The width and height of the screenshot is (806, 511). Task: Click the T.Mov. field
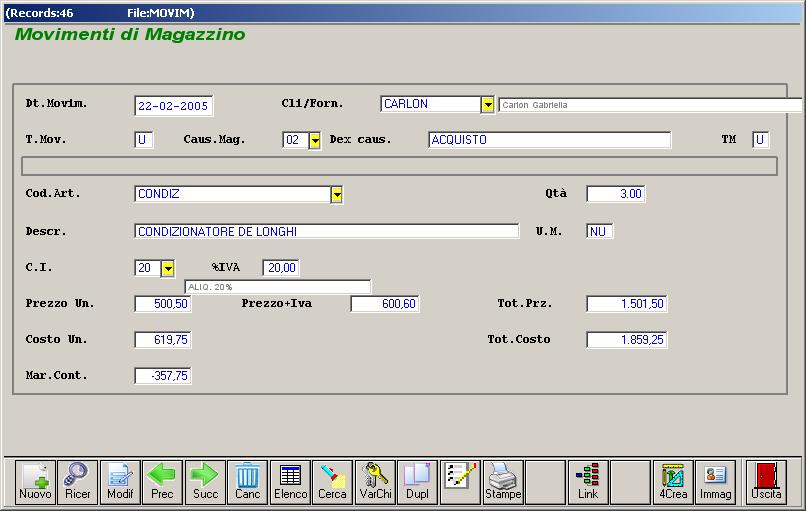143,140
